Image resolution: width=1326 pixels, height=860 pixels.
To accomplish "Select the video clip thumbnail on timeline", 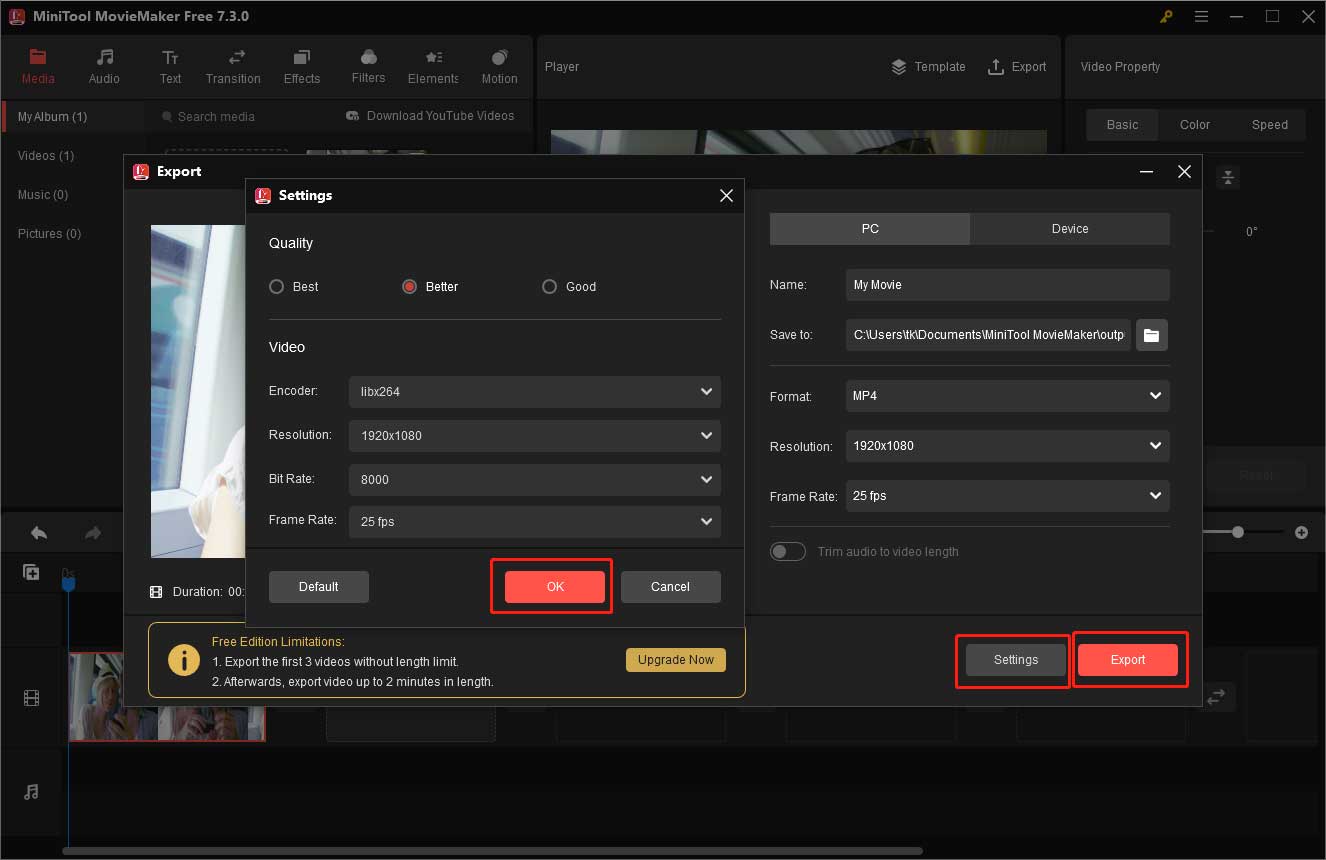I will coord(167,697).
